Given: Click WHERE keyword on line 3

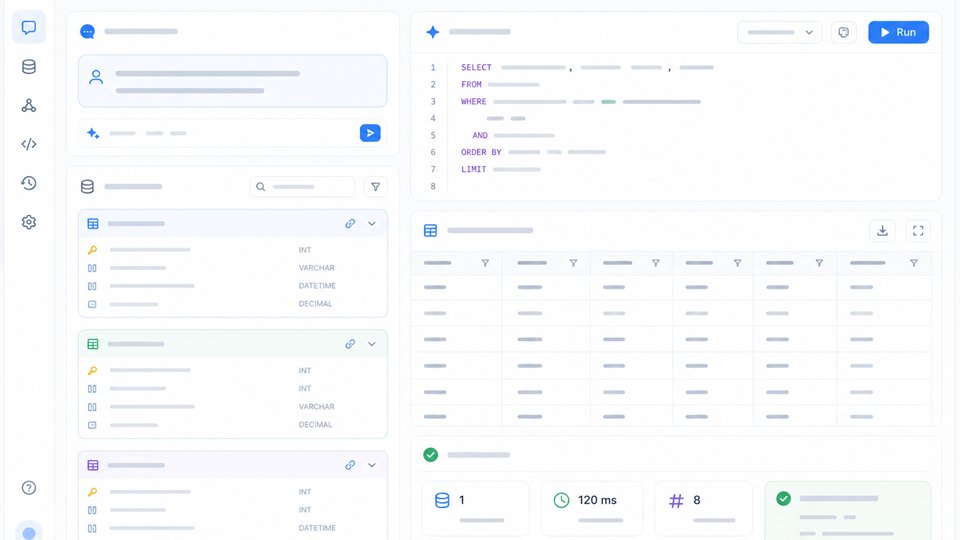Looking at the screenshot, I should (474, 102).
